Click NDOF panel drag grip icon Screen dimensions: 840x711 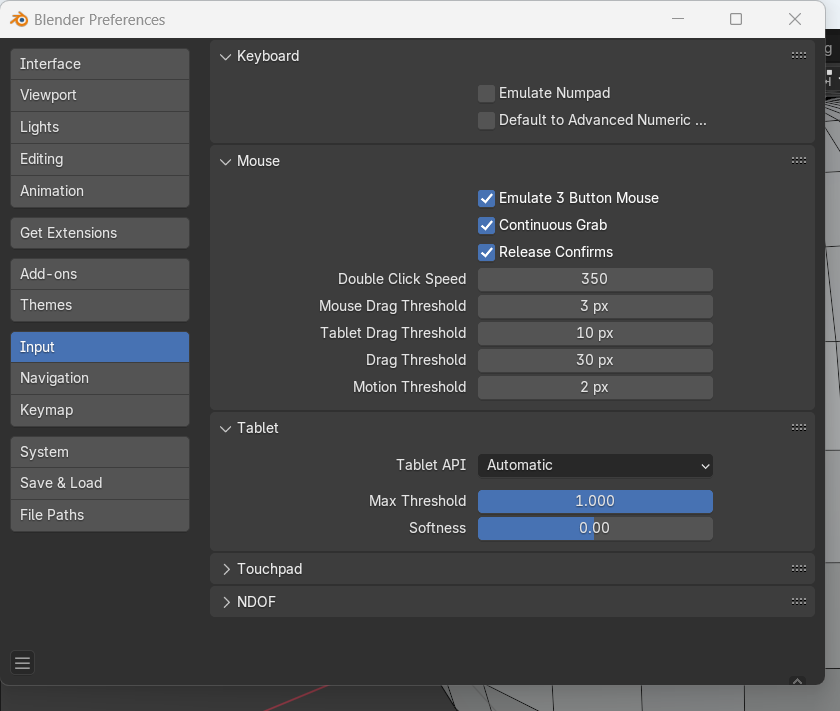[799, 602]
